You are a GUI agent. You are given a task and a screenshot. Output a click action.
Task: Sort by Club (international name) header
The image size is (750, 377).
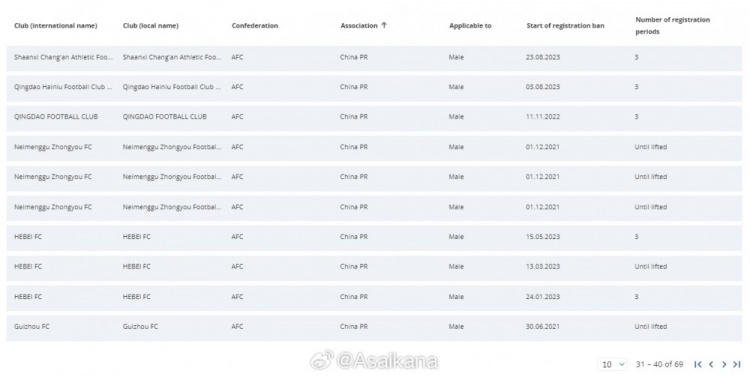point(55,26)
